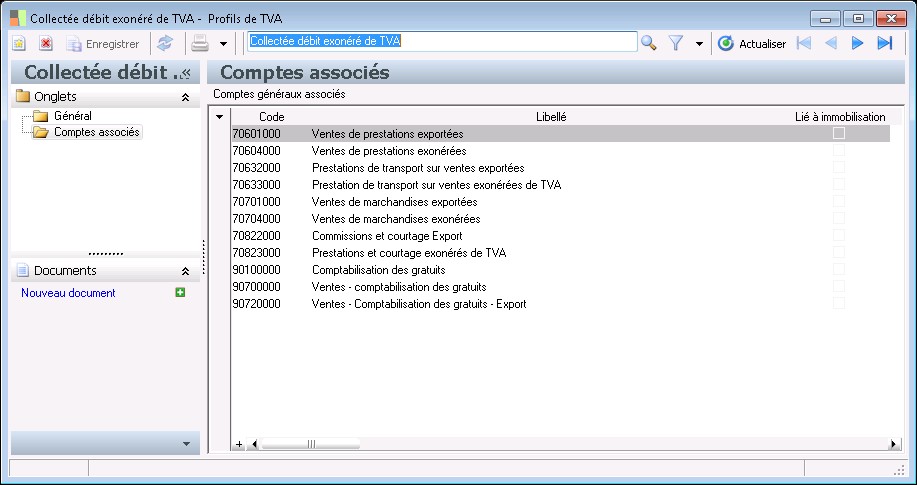Maximize the Profils de TVA window
Screen dimensions: 917x485
(x=858, y=19)
